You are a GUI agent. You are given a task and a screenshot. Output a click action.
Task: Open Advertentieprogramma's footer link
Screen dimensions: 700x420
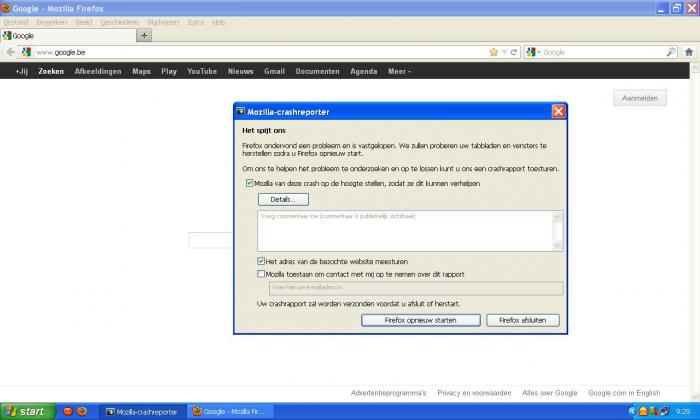coord(388,393)
